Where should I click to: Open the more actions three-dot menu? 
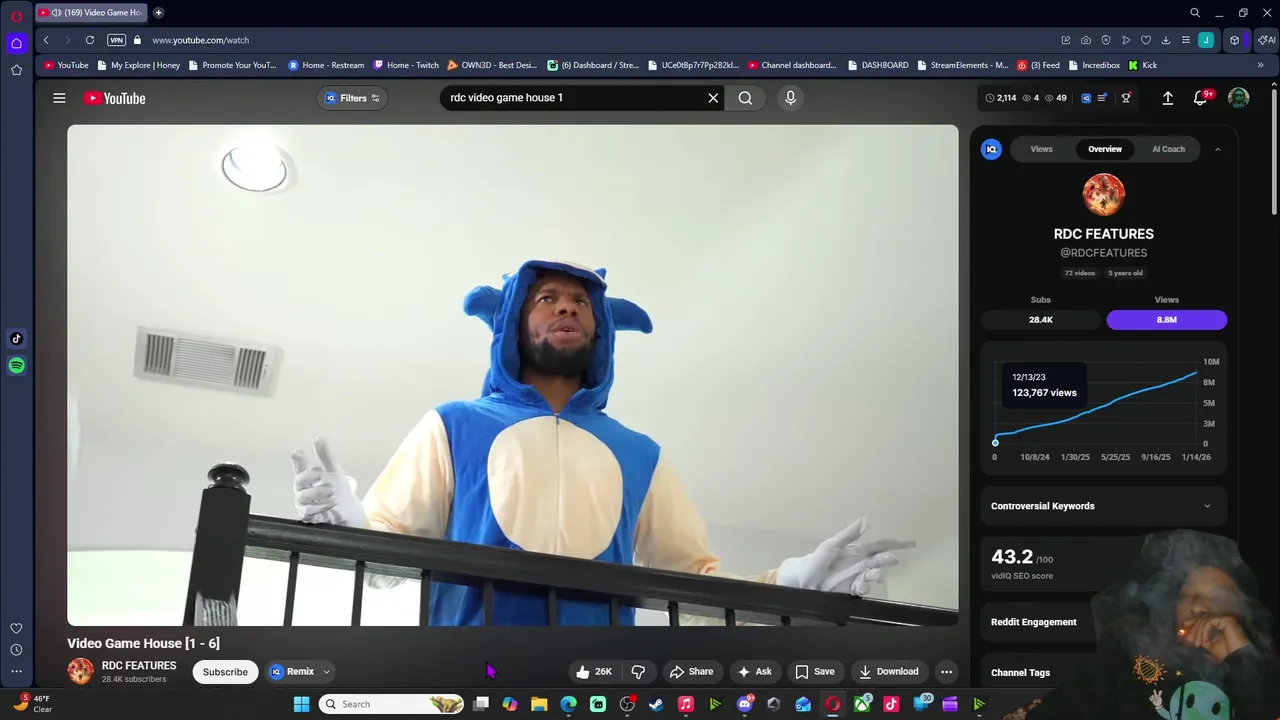coord(946,672)
